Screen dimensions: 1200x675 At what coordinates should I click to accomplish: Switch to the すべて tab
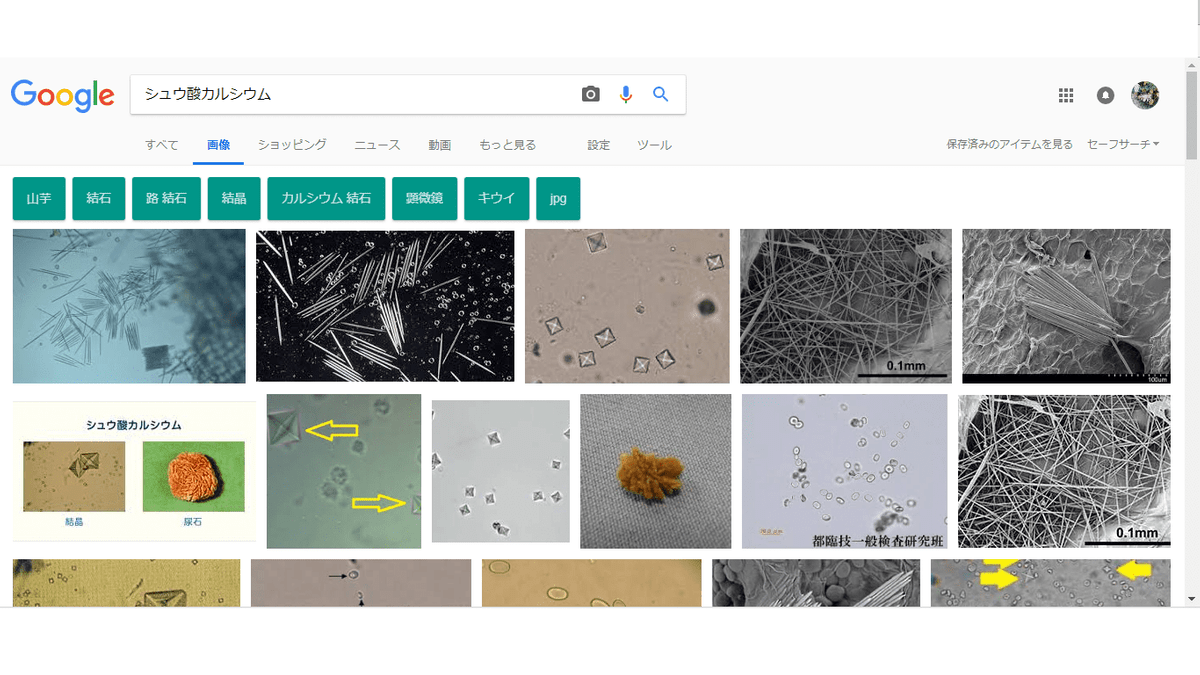(x=162, y=145)
